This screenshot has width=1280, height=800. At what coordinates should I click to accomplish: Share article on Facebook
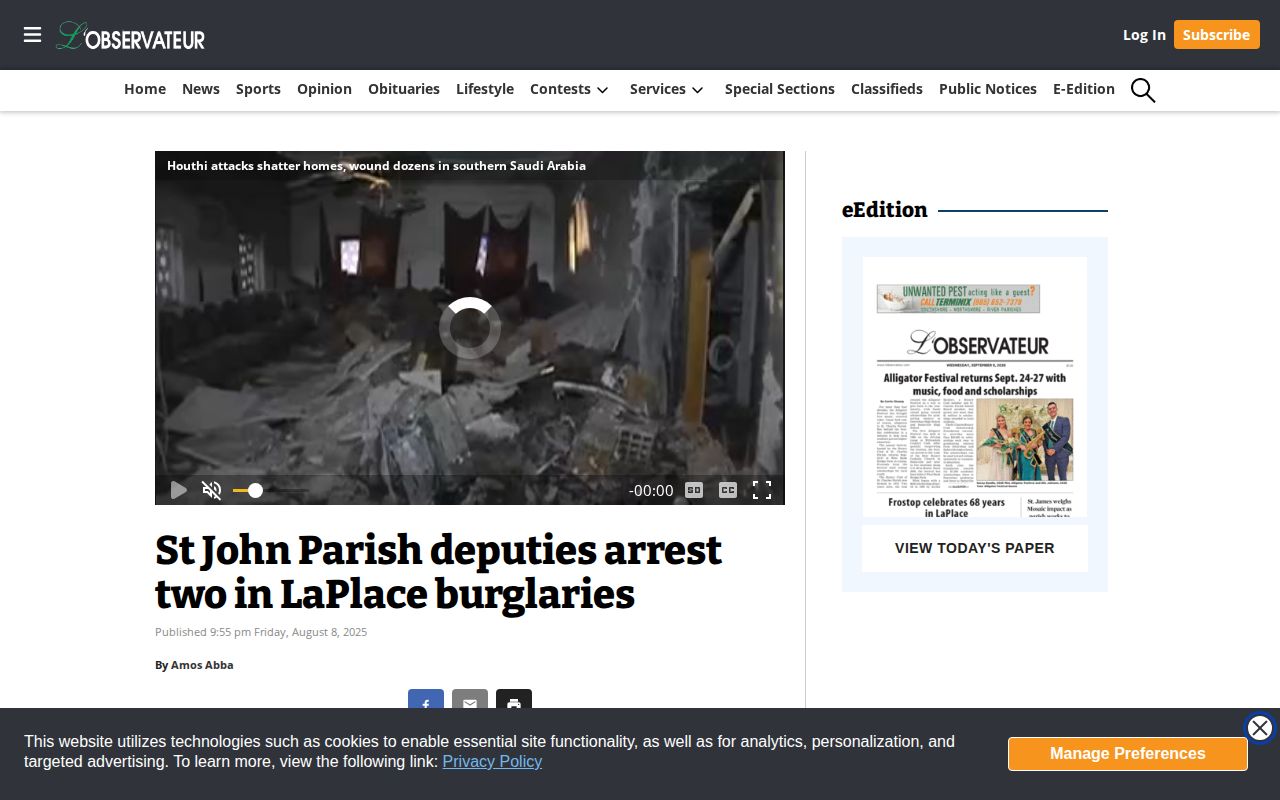point(426,700)
